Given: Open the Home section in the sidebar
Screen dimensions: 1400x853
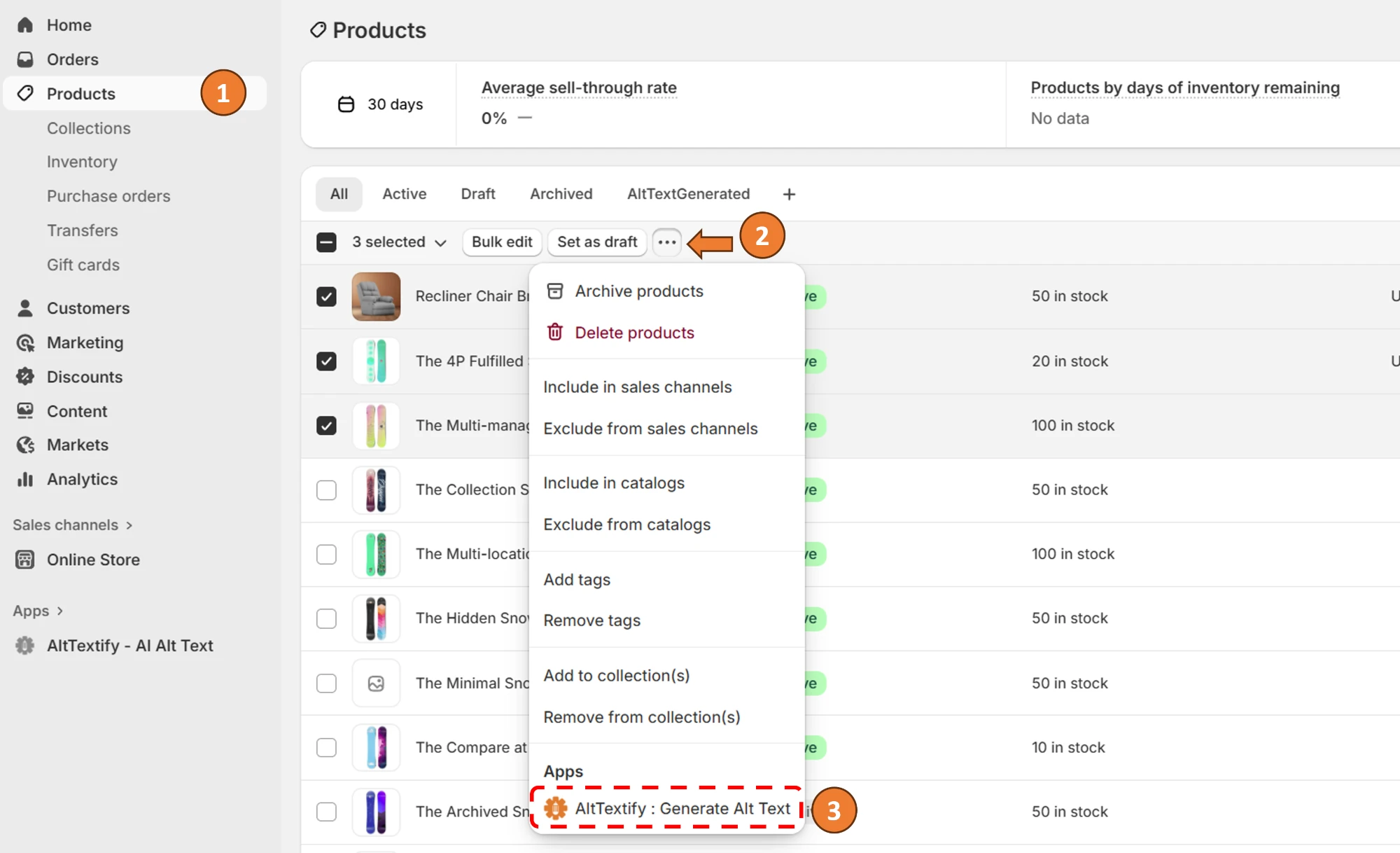Looking at the screenshot, I should [25, 25].
